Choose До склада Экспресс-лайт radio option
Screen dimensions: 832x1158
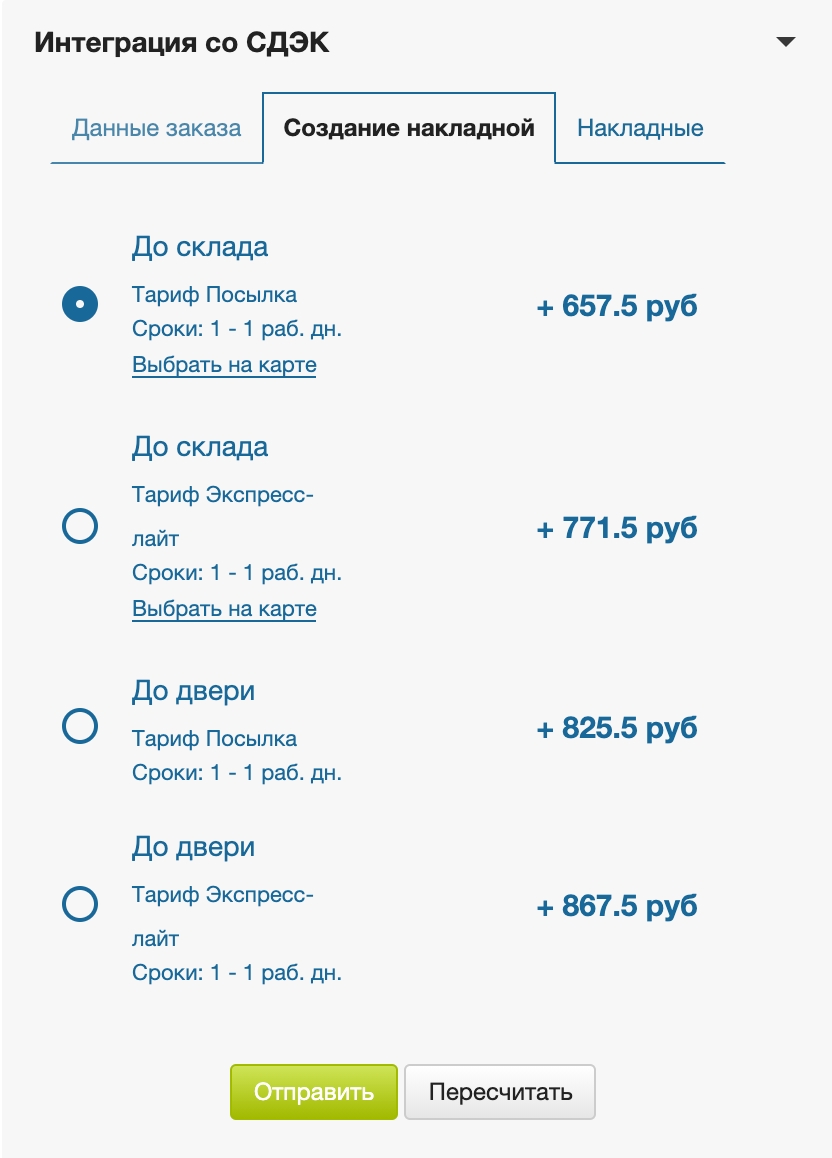point(80,526)
